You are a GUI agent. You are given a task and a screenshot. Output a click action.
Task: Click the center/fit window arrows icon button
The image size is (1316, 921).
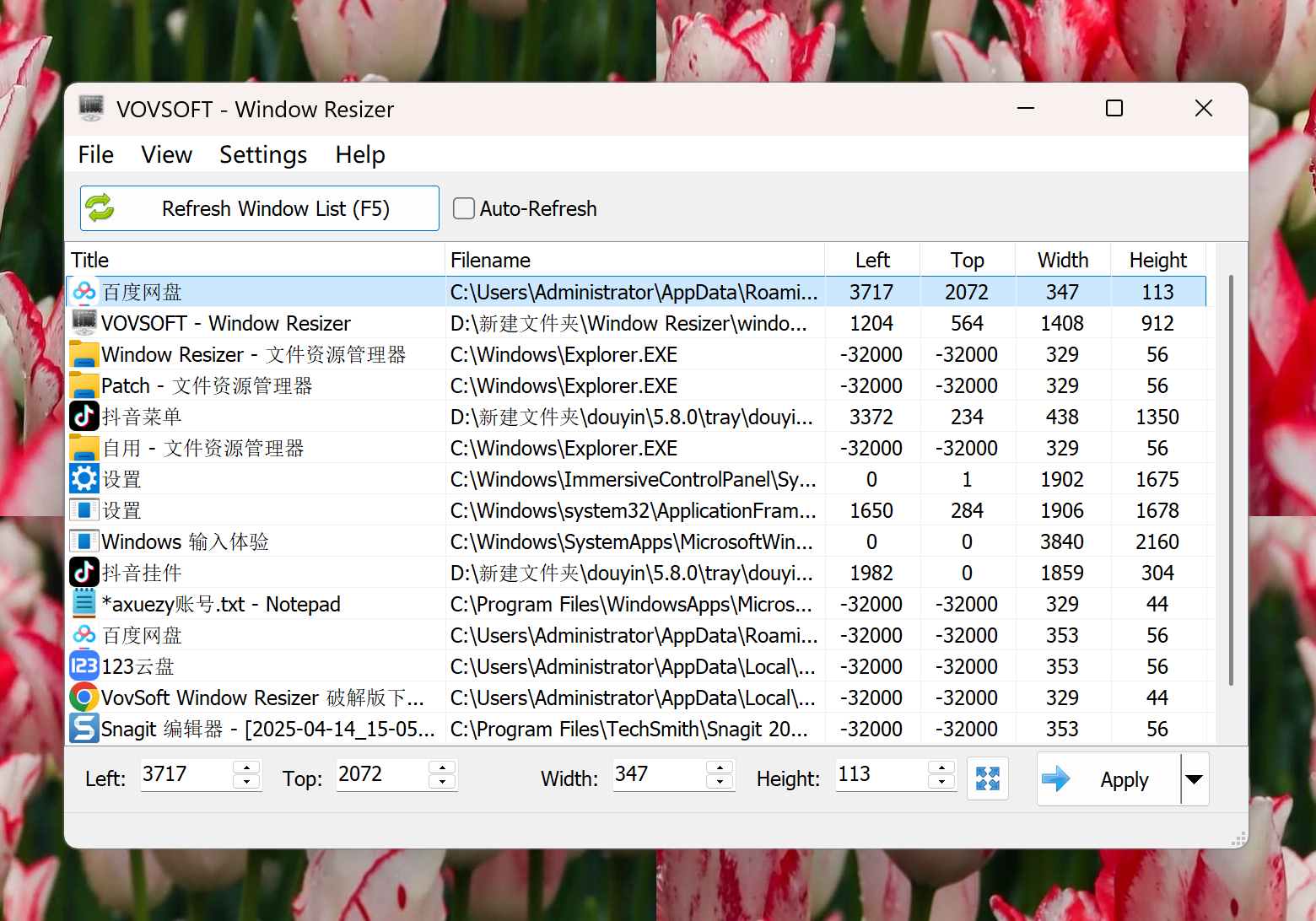point(988,778)
